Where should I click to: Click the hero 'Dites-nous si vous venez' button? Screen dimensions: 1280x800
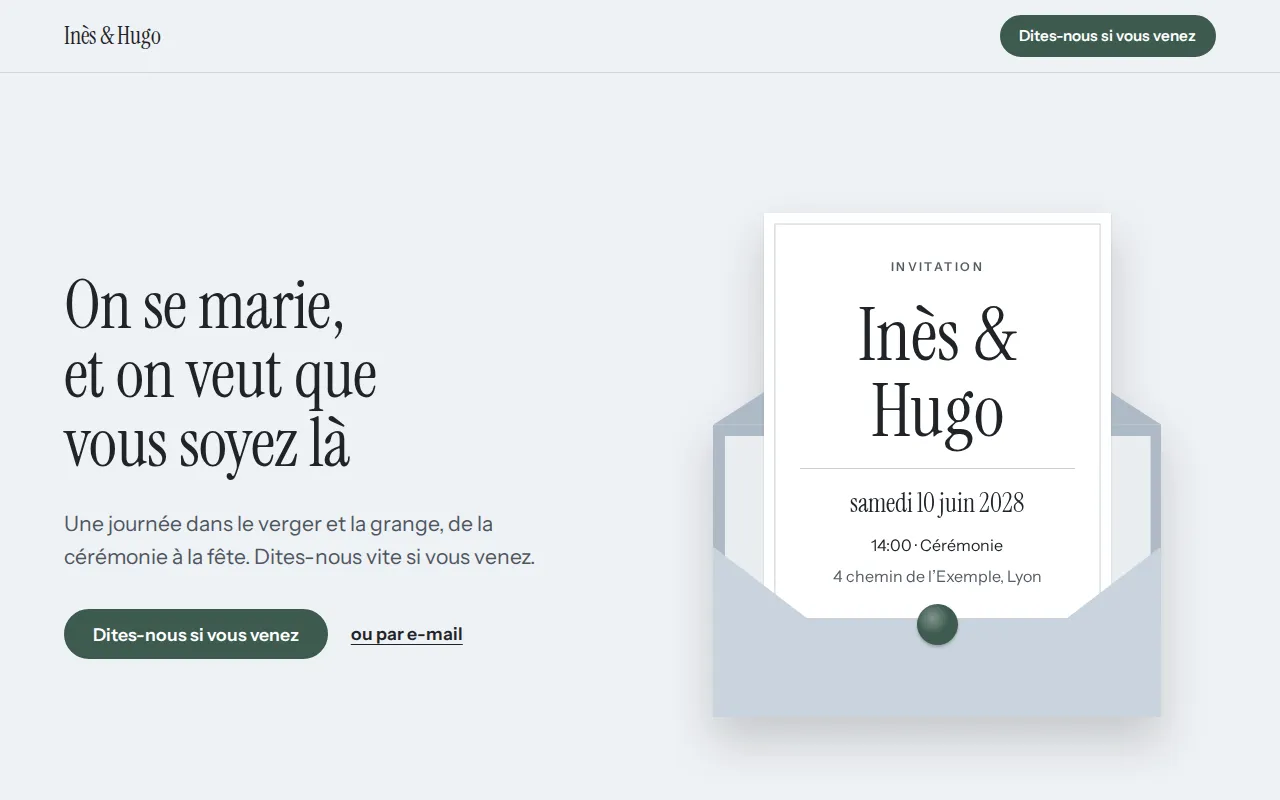click(196, 634)
